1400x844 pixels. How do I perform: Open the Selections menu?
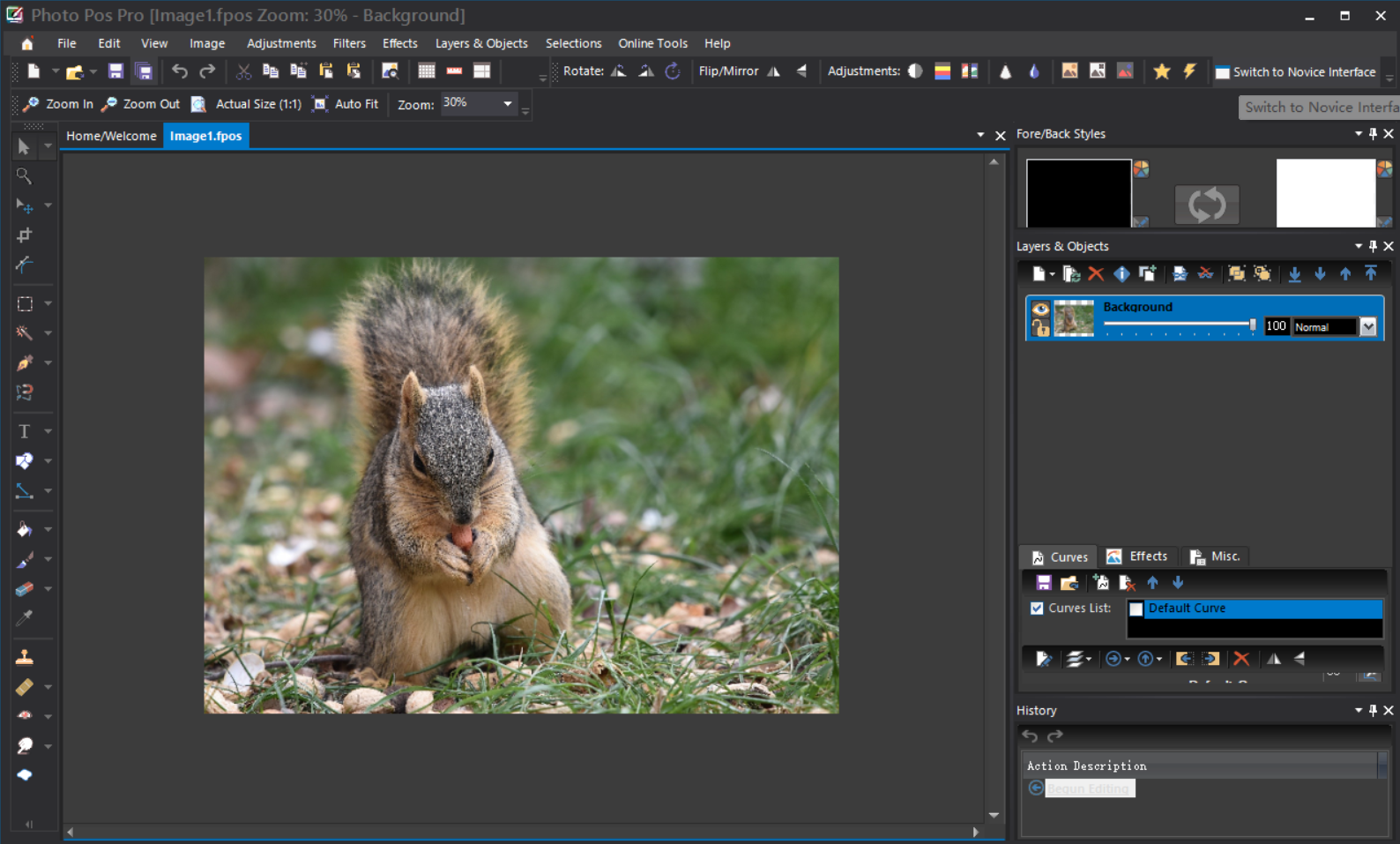tap(573, 43)
